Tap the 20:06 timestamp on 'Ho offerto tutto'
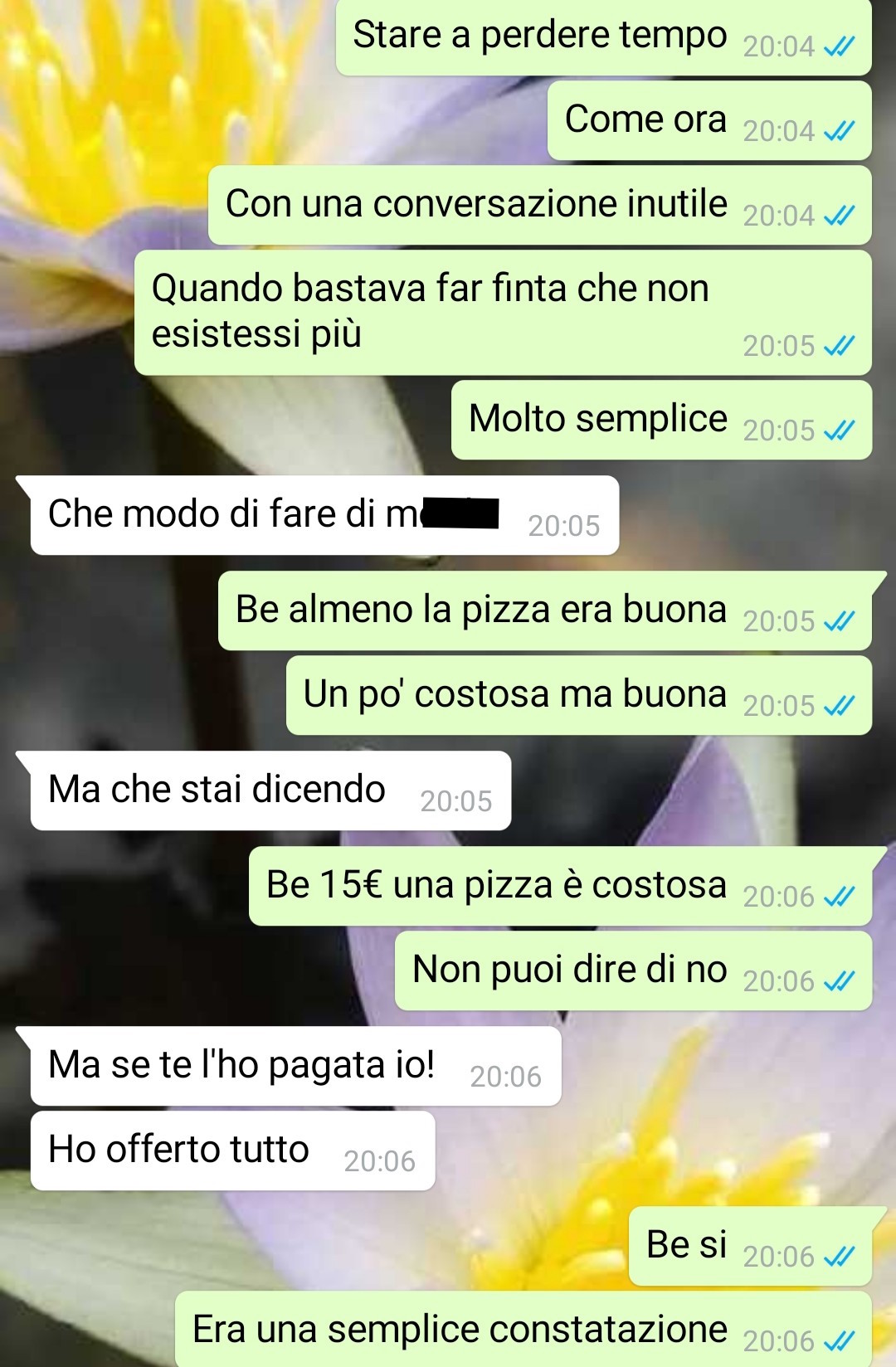The width and height of the screenshot is (896, 1367). [x=379, y=1161]
